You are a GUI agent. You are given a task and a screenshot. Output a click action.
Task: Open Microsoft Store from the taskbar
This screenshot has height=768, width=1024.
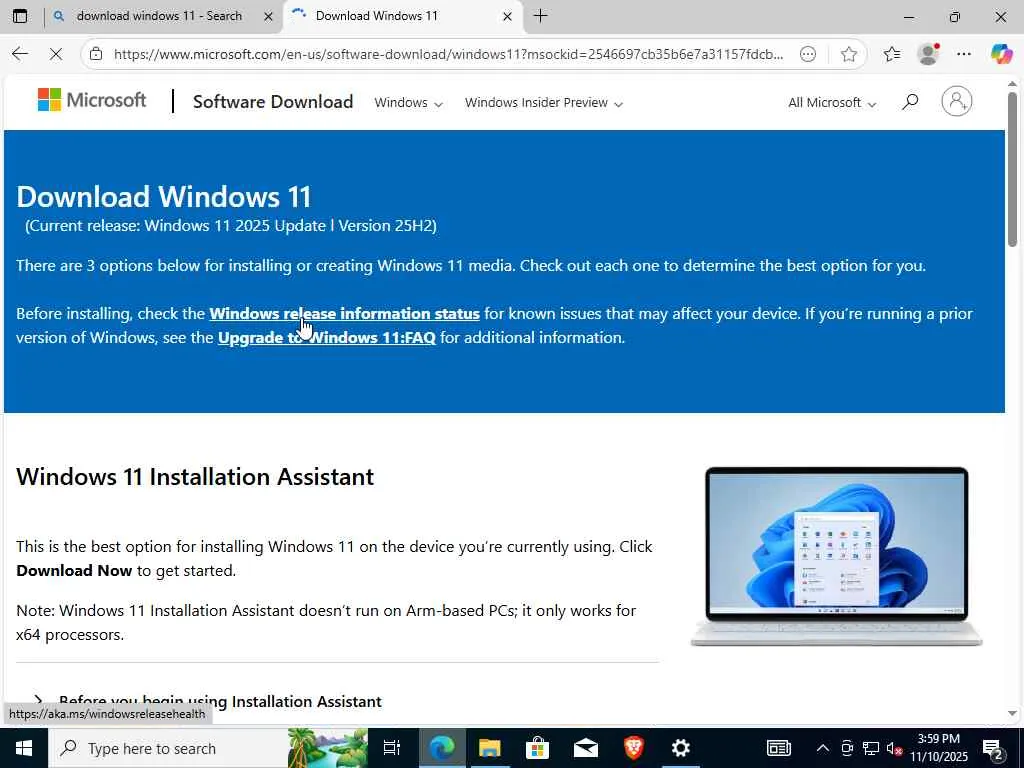coord(537,748)
